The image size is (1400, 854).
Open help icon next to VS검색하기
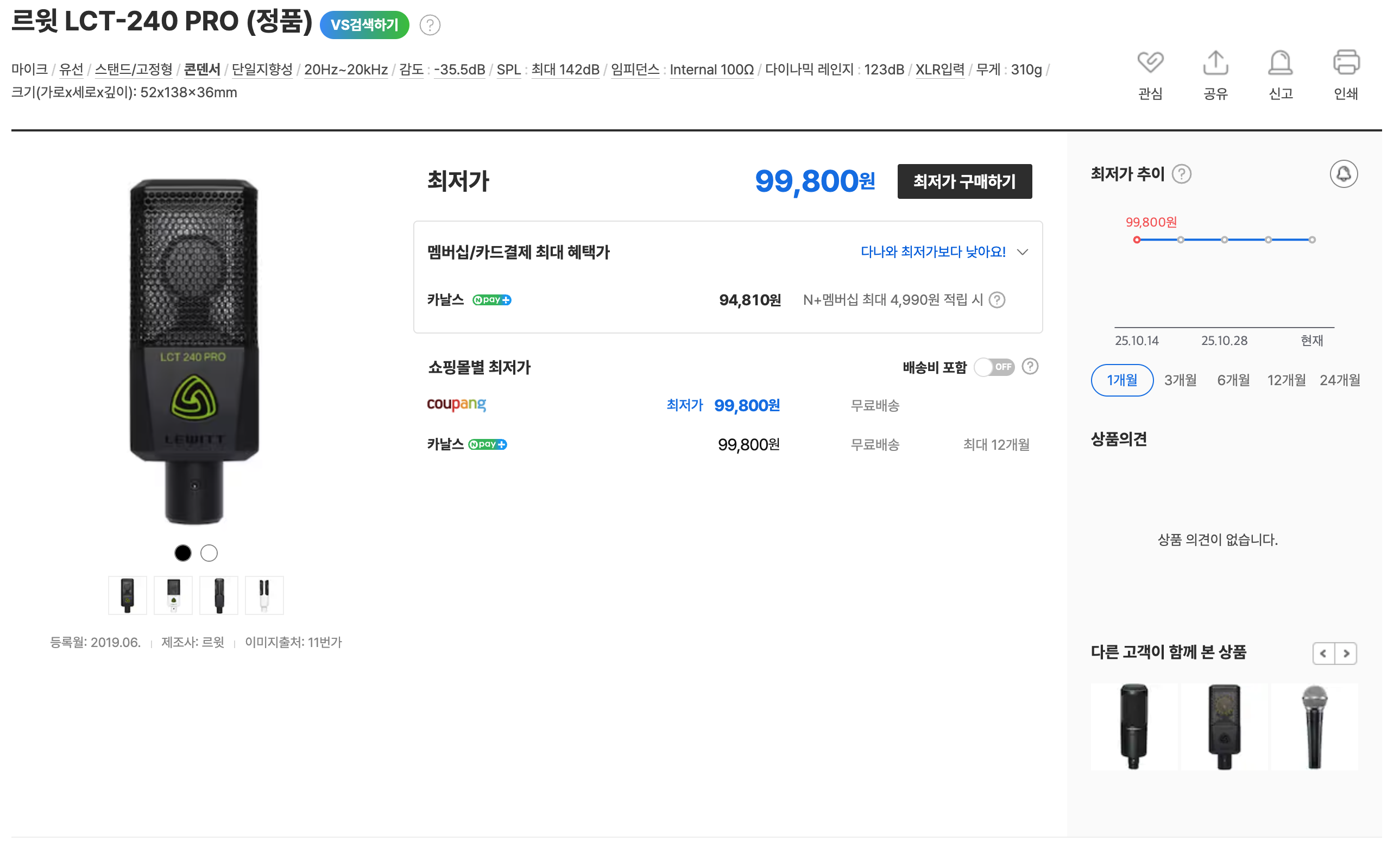pyautogui.click(x=430, y=25)
